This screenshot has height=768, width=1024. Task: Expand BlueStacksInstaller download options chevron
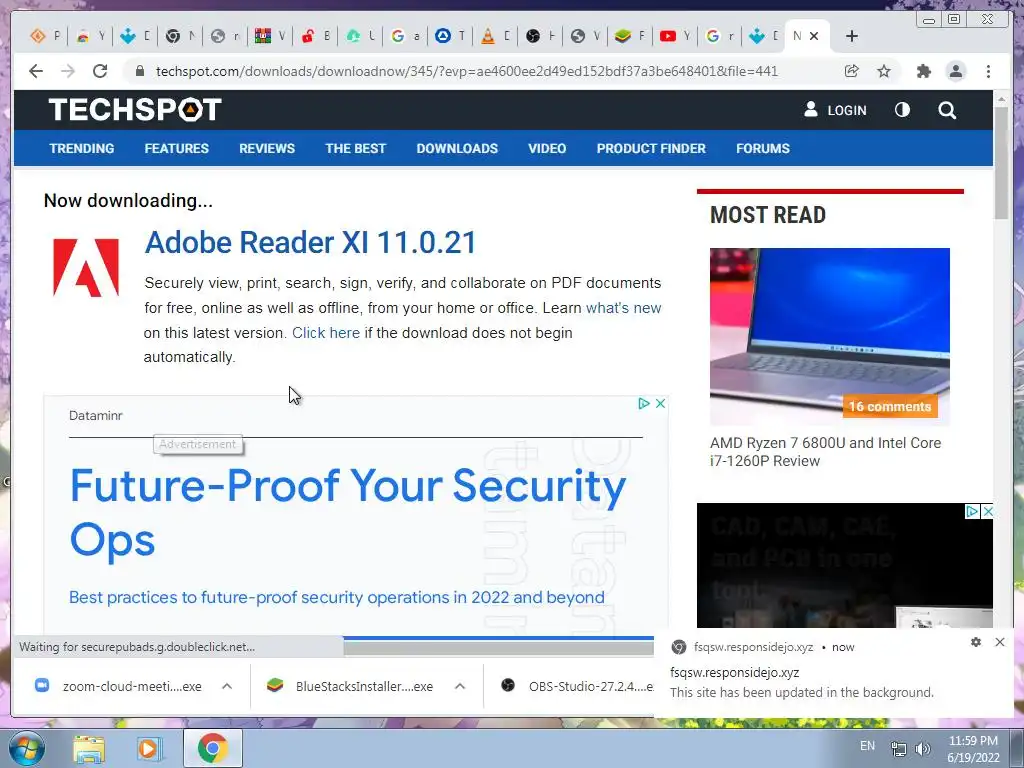[460, 686]
